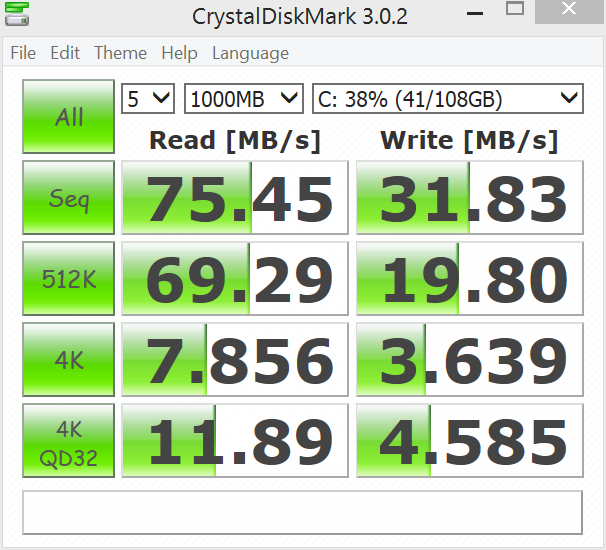Open the Edit menu
Screen dimensions: 606x550
[65, 53]
